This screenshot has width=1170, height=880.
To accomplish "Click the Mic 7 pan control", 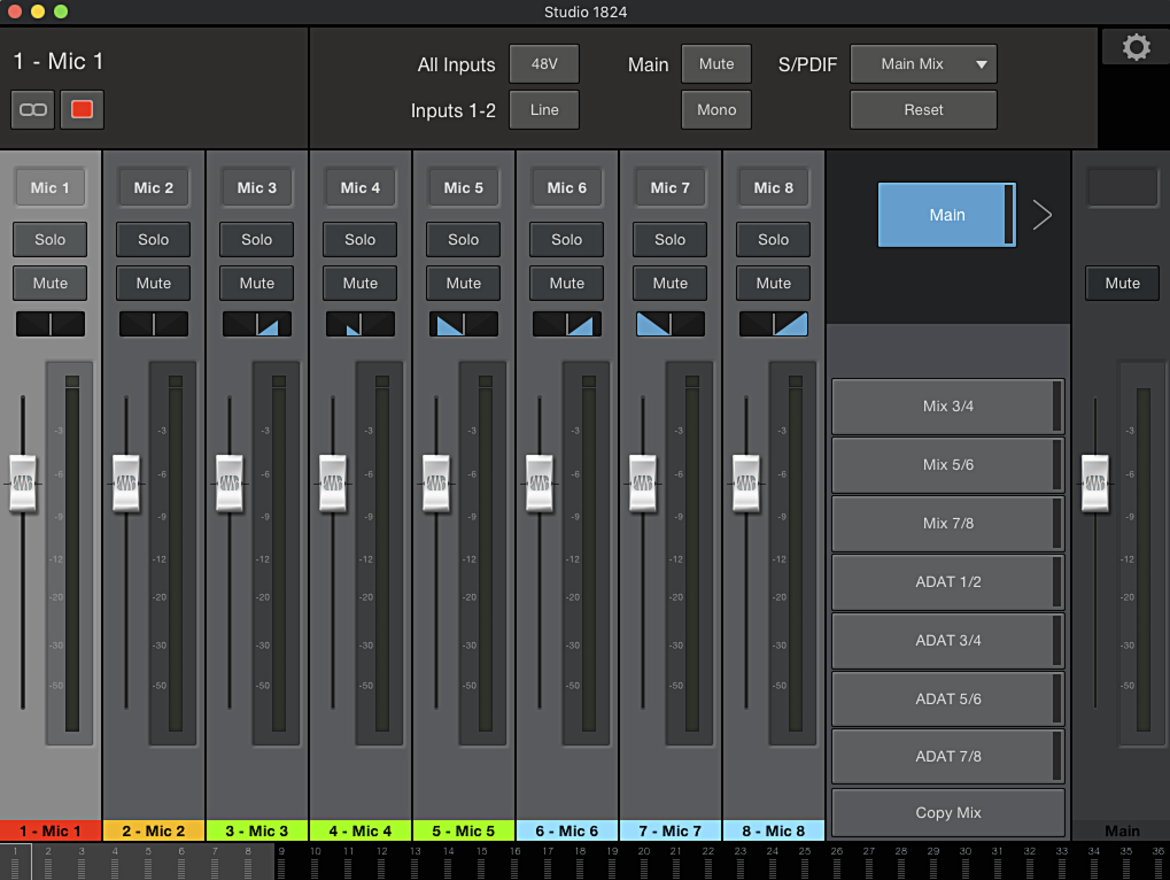I will pos(670,324).
